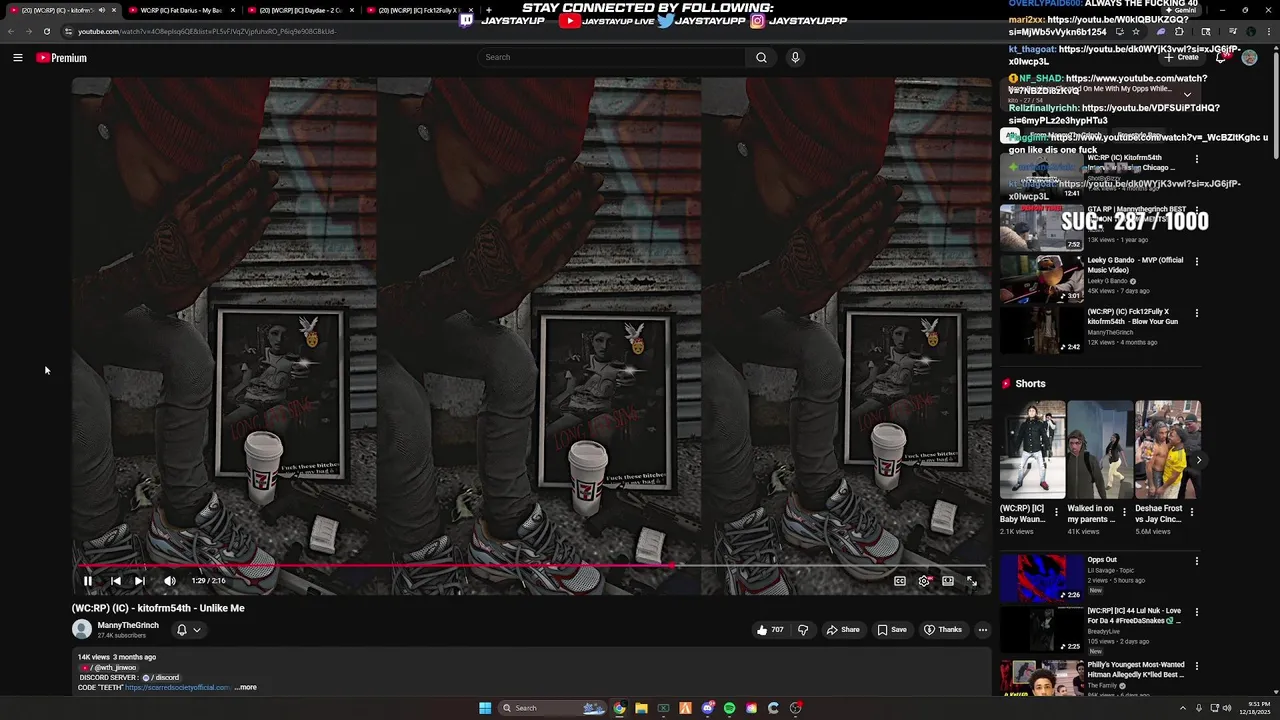Start voice search with microphone icon
Image resolution: width=1280 pixels, height=720 pixels.
(x=795, y=57)
